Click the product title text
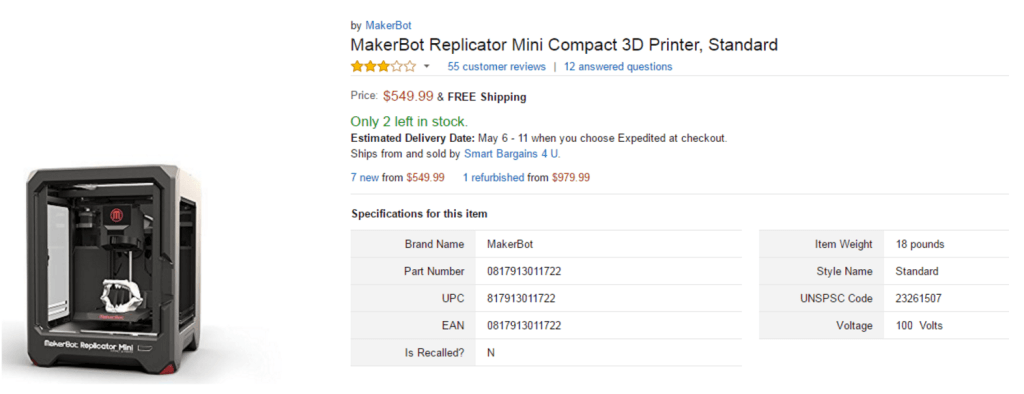 pos(564,45)
